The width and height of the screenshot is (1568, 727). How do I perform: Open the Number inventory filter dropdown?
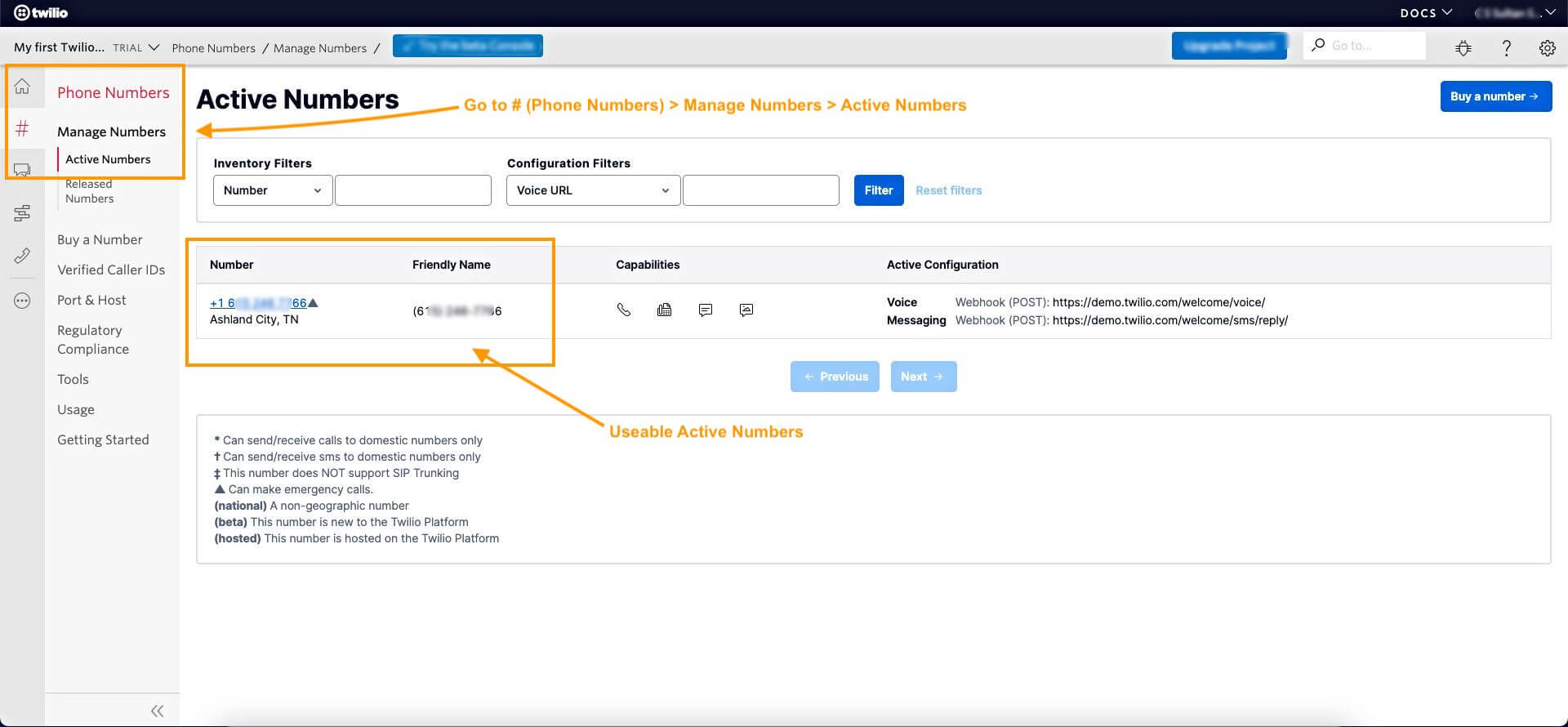(x=273, y=190)
